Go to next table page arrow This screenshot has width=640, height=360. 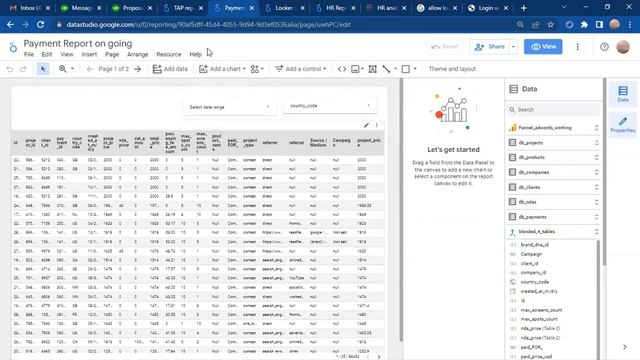pos(379,357)
